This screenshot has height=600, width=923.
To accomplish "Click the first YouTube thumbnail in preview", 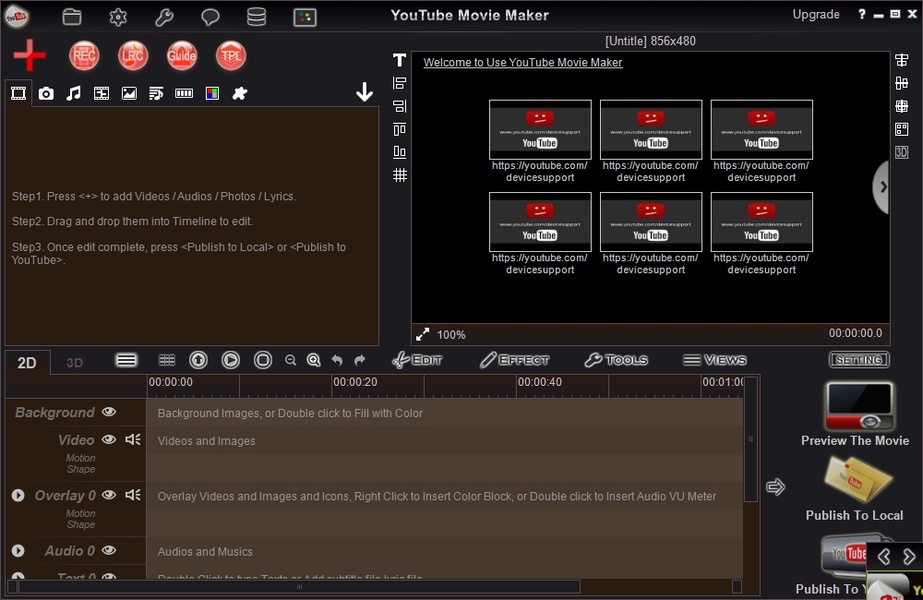I will pos(540,130).
